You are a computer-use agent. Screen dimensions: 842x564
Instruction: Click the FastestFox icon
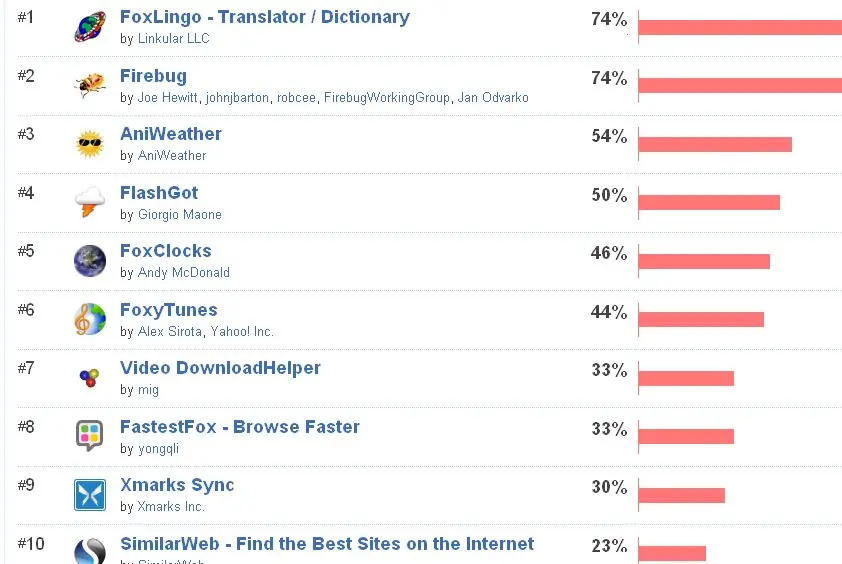coord(90,436)
